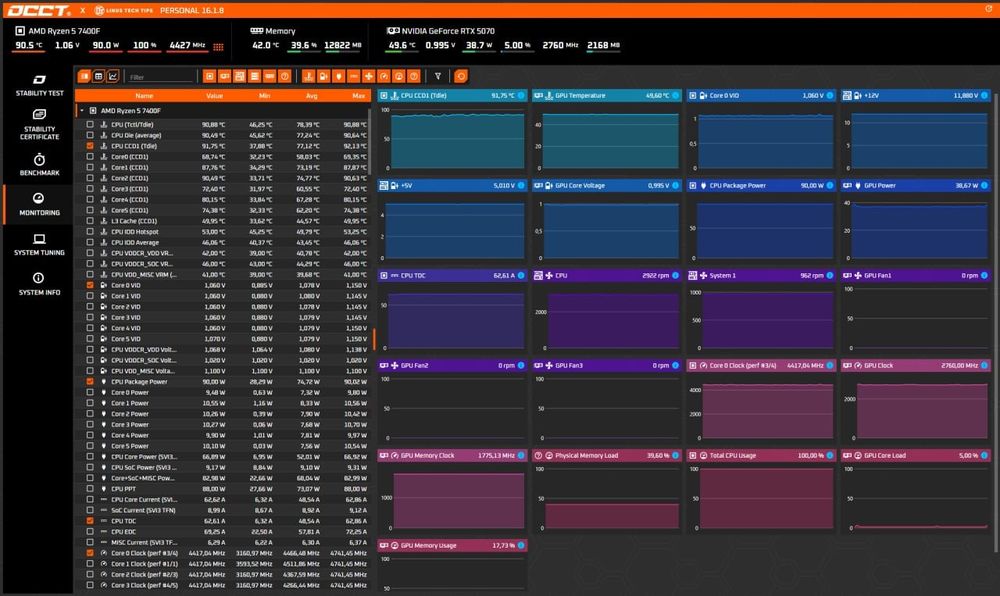The height and width of the screenshot is (596, 1000).
Task: Toggle the GPU sensor source filter icon
Action: tap(224, 76)
